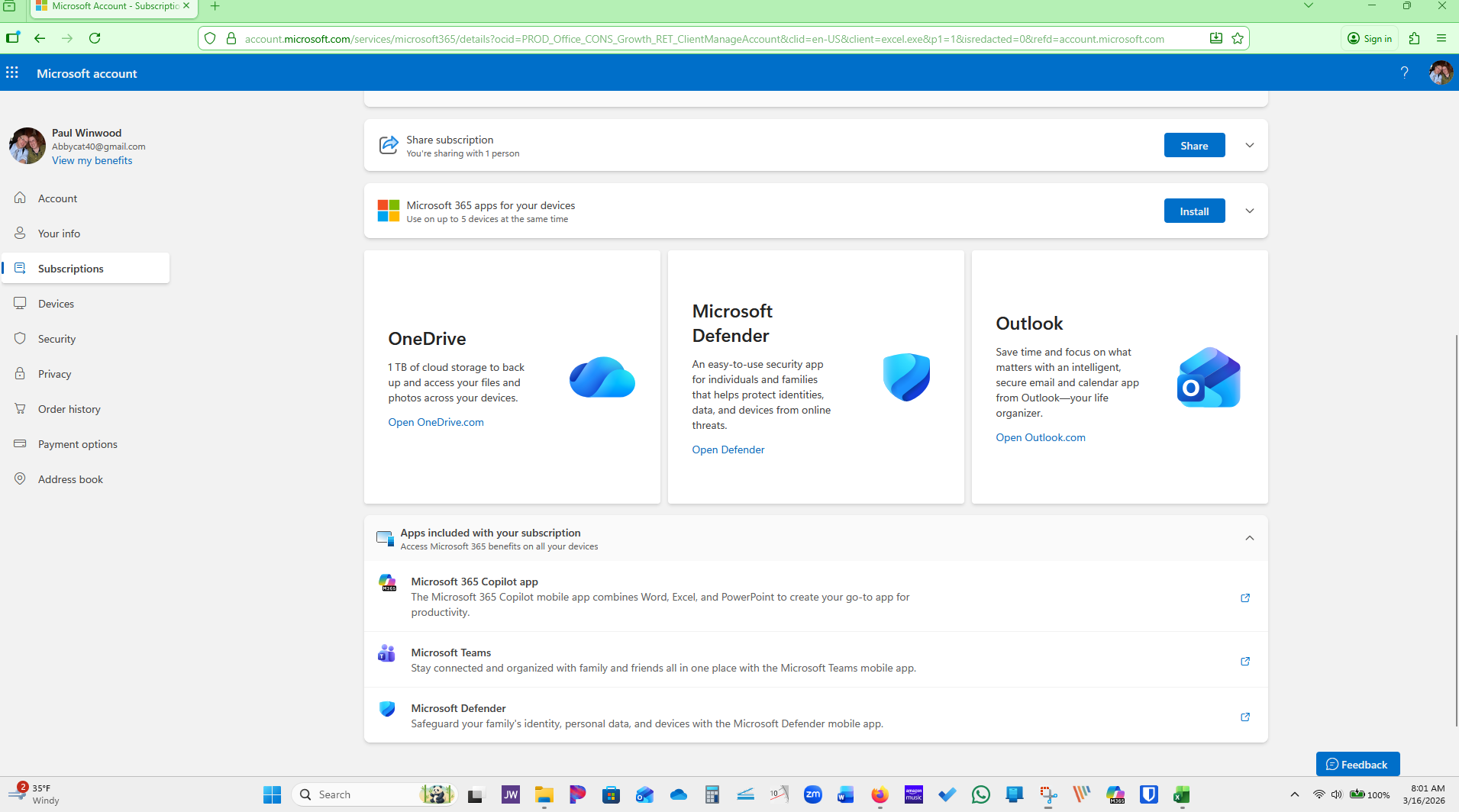Click the Microsoft 365 Copilot app title
This screenshot has width=1459, height=812.
[474, 582]
